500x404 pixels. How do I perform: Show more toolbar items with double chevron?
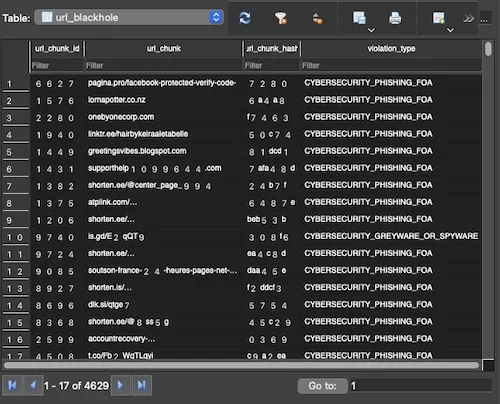click(x=468, y=18)
